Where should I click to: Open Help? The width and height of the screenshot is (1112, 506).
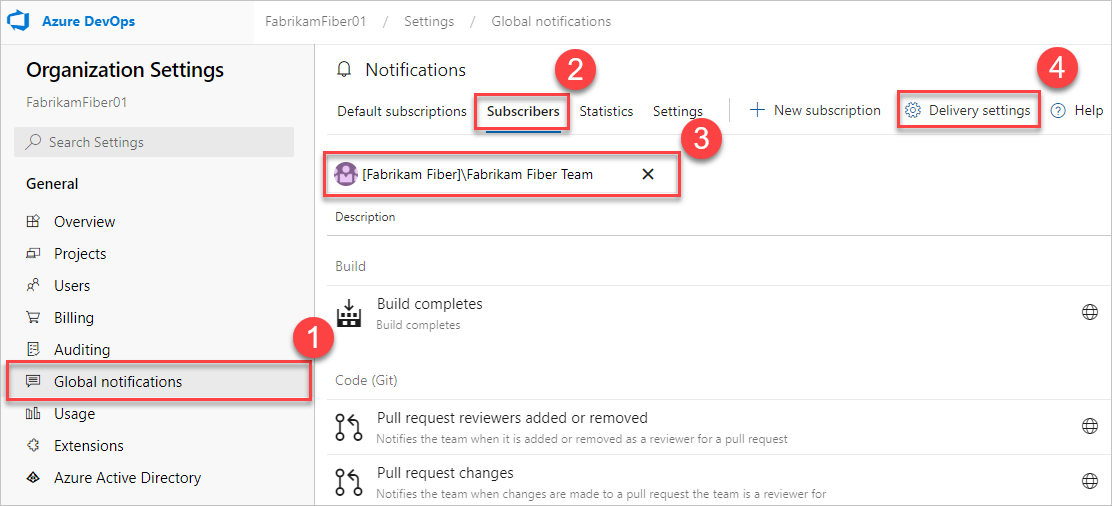click(1077, 111)
